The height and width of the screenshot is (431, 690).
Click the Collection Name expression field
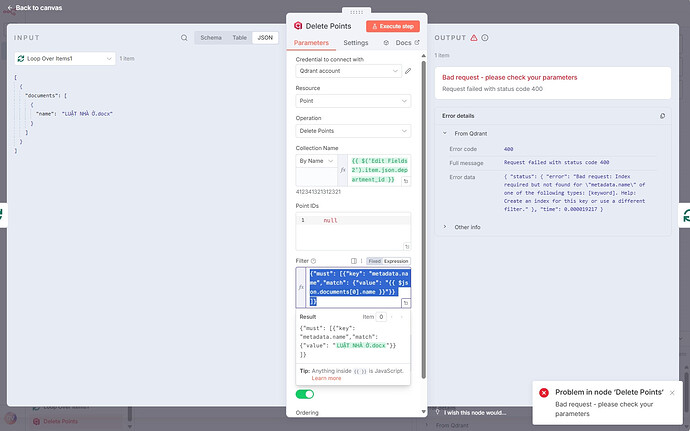(x=380, y=170)
